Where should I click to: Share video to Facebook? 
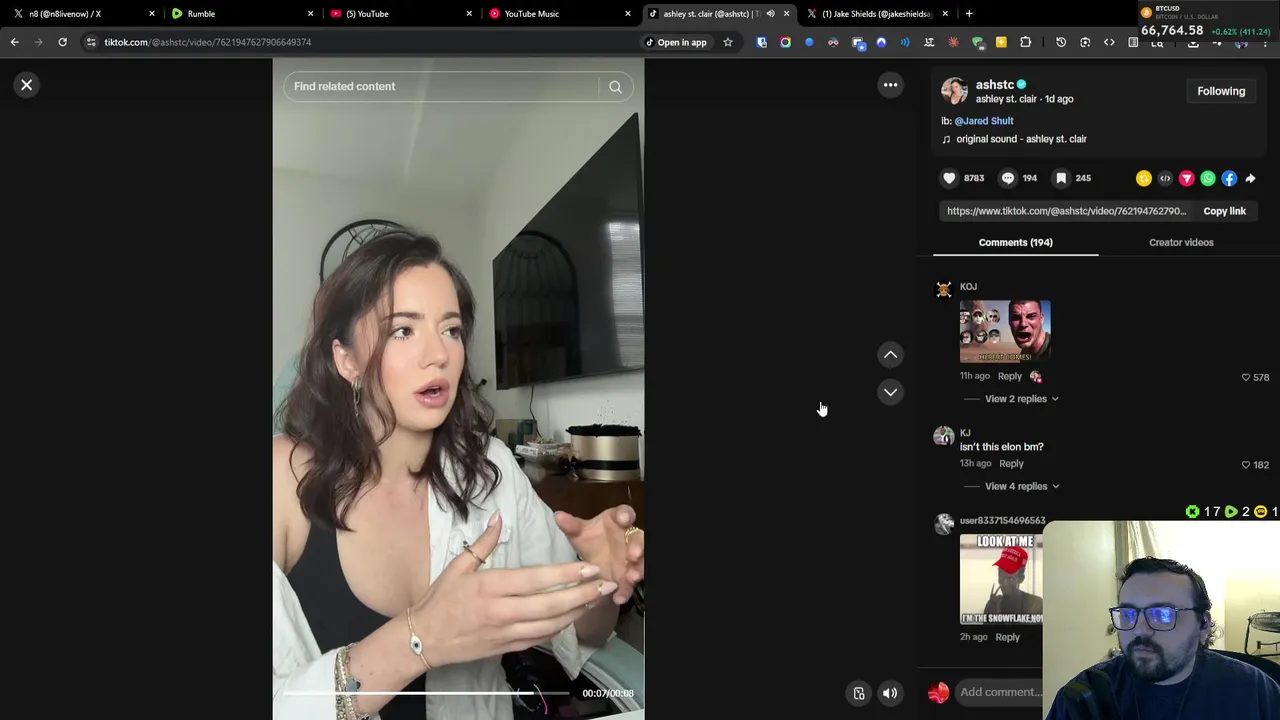tap(1229, 178)
